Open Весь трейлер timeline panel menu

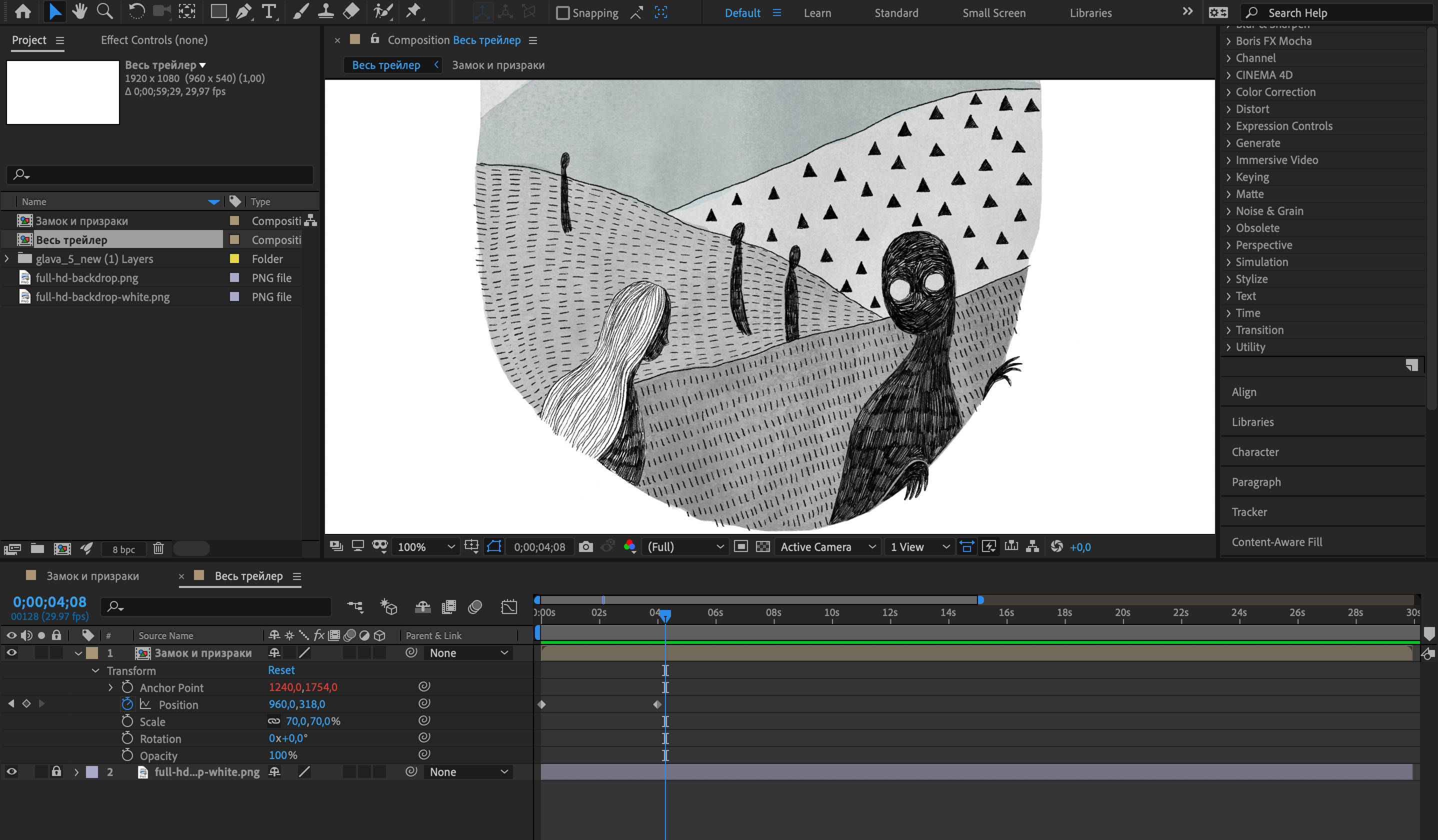coord(296,576)
